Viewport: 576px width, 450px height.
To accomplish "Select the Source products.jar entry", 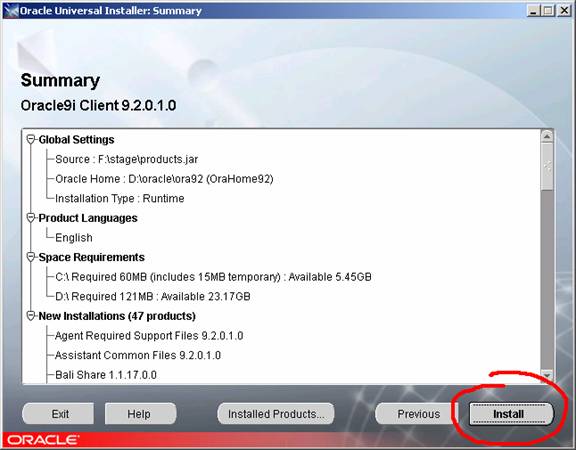I will 126,159.
